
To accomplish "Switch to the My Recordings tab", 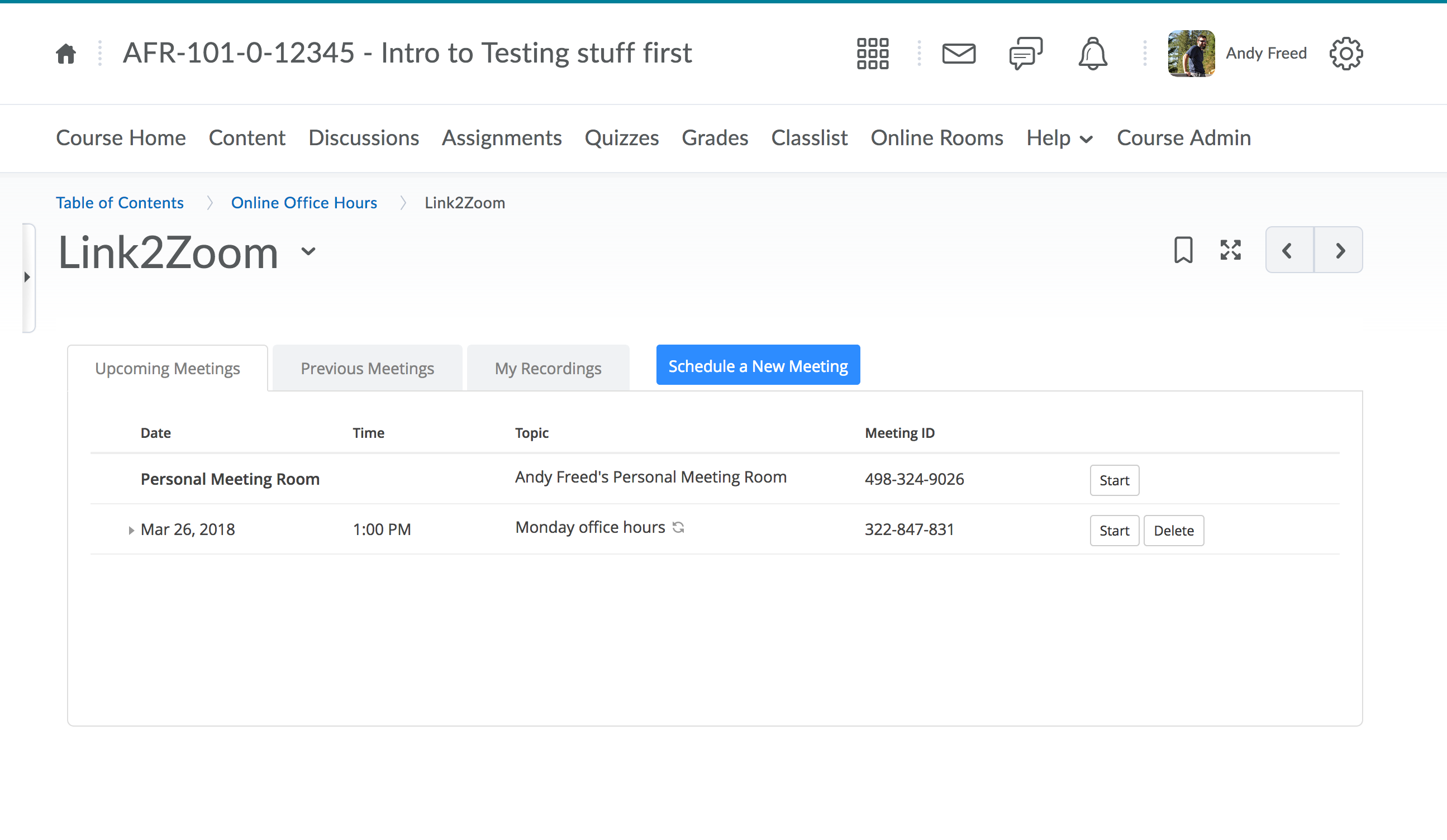I will tap(548, 369).
